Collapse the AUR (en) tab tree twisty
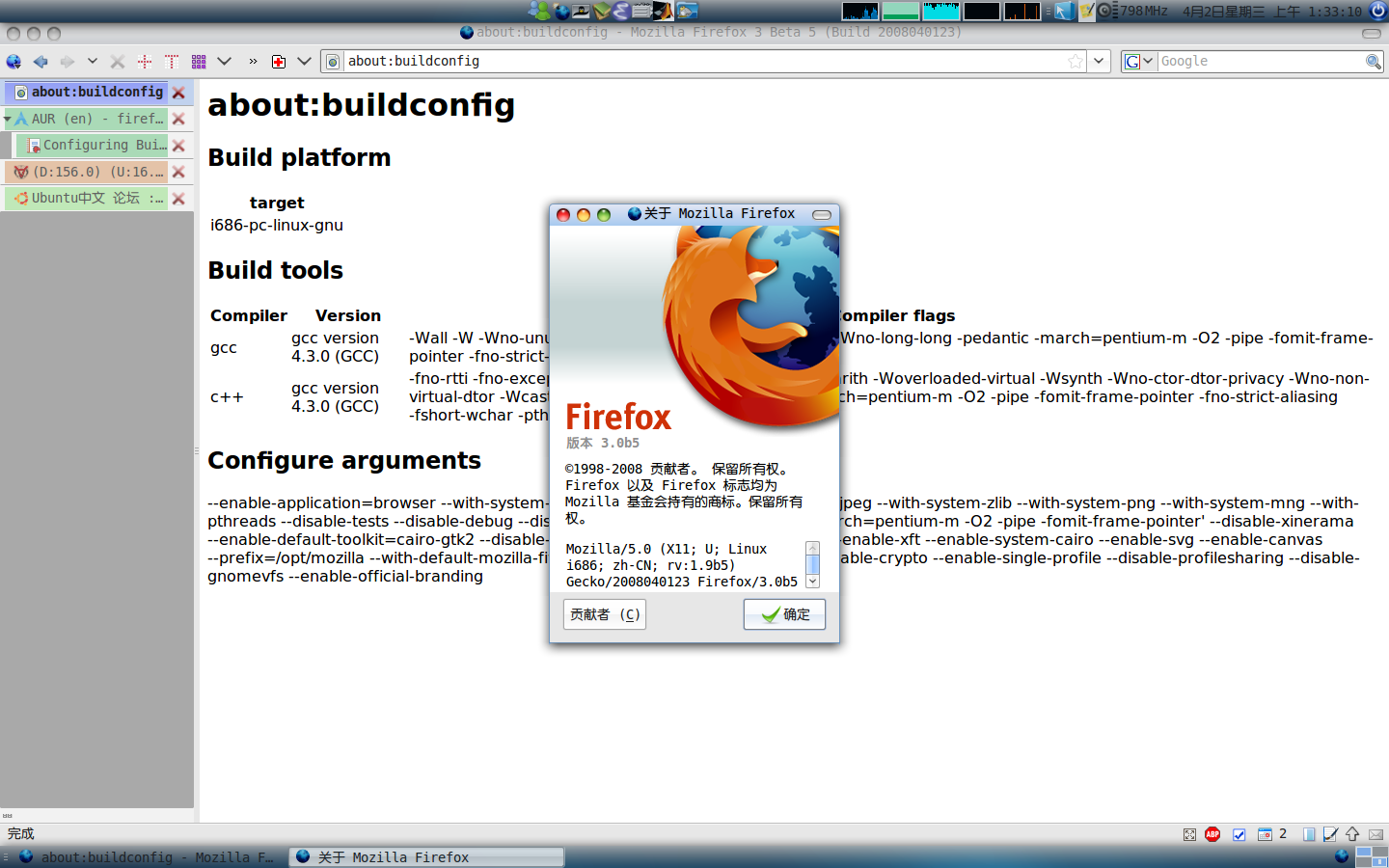This screenshot has width=1389, height=868. (8, 119)
